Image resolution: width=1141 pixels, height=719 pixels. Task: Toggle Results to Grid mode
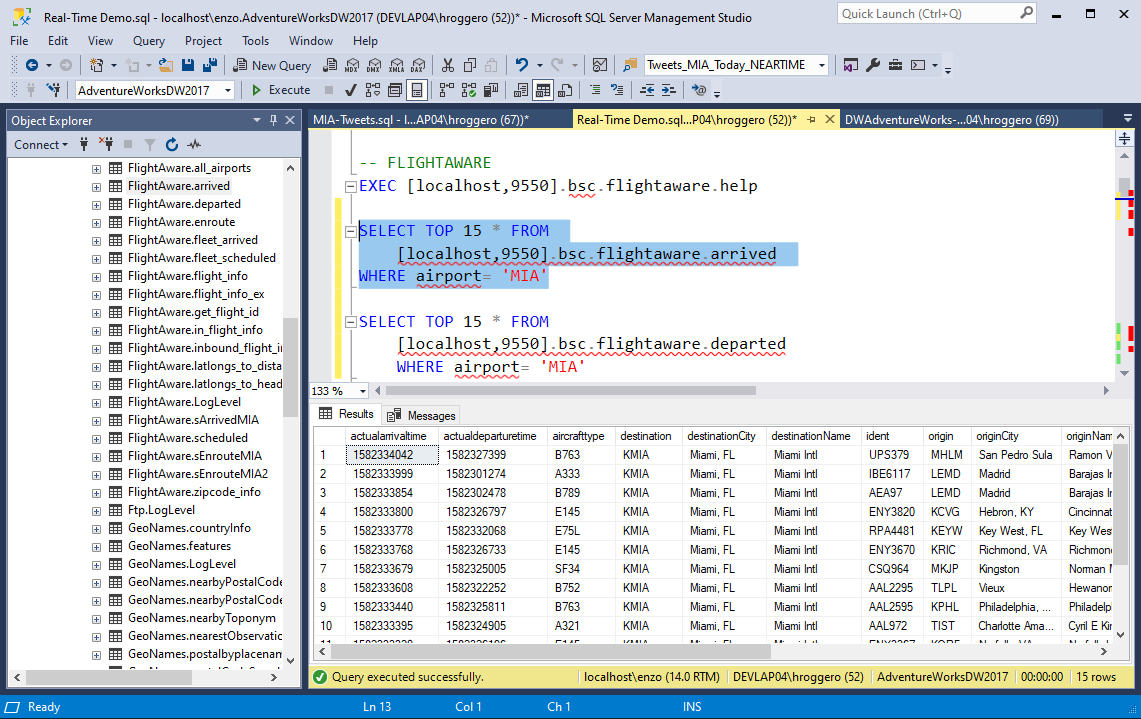(x=543, y=90)
